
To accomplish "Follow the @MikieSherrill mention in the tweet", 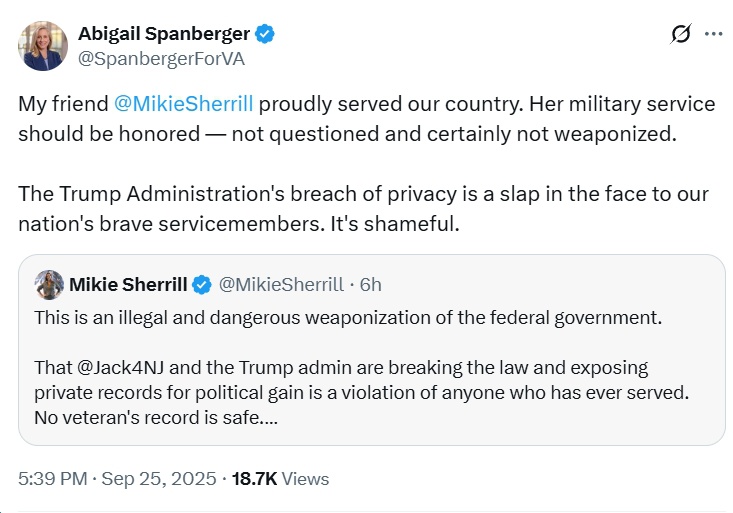I will 183,104.
